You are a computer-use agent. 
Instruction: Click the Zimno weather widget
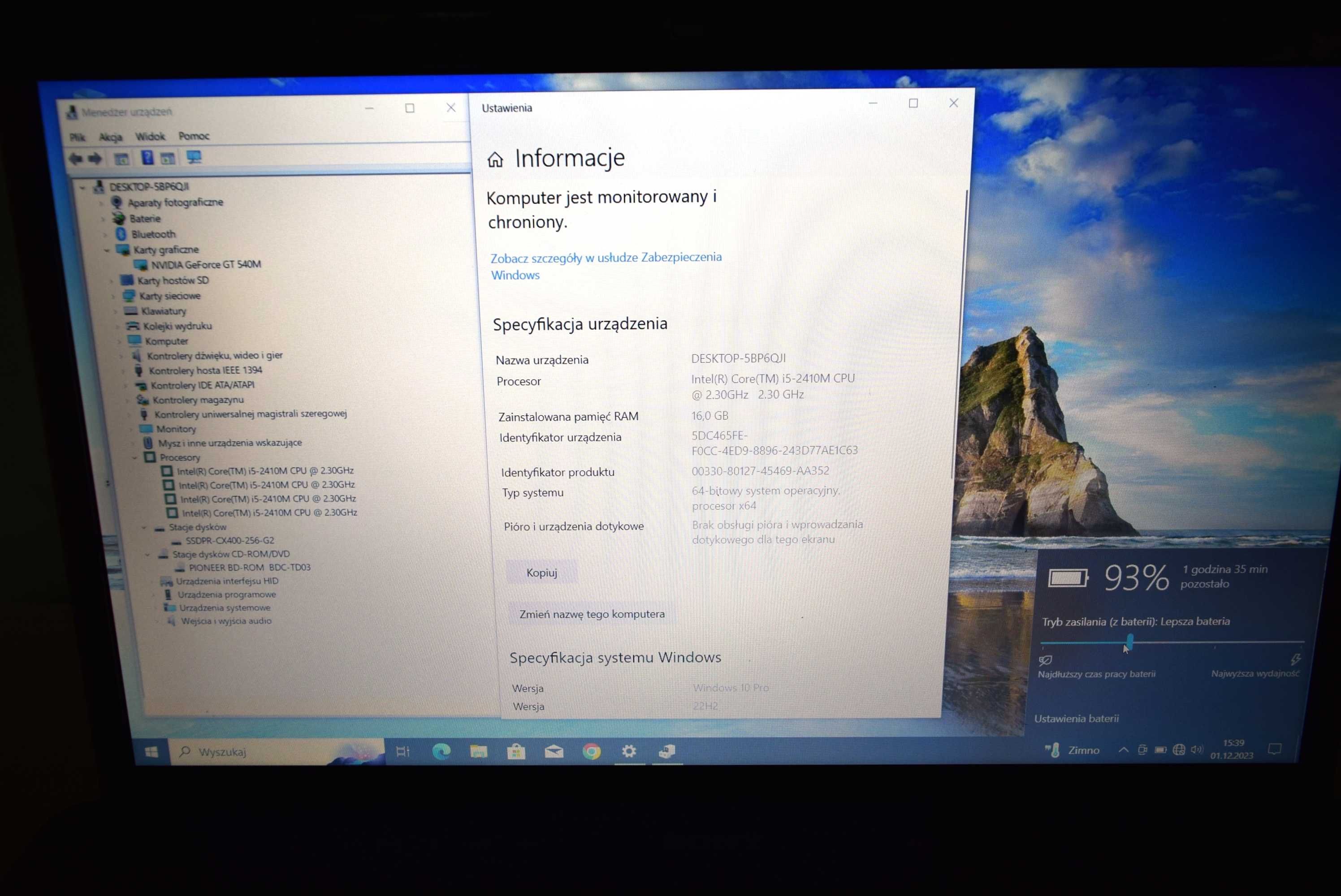click(1073, 750)
